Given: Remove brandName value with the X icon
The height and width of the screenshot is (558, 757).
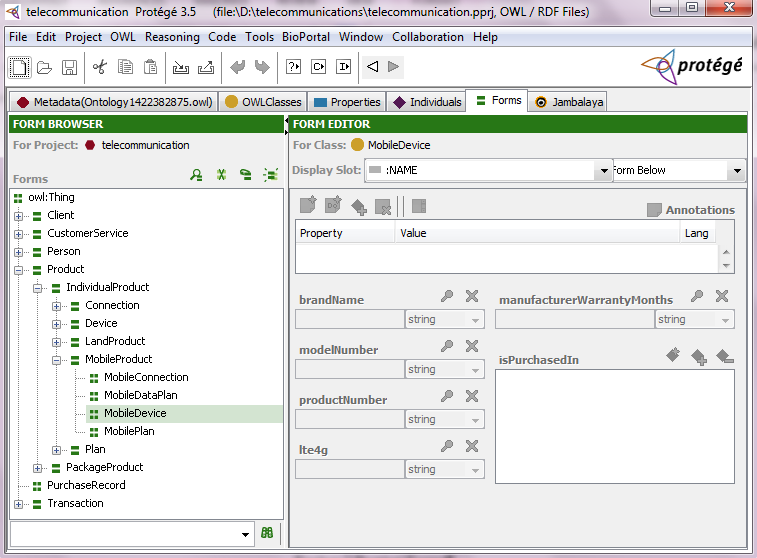Looking at the screenshot, I should pos(472,296).
